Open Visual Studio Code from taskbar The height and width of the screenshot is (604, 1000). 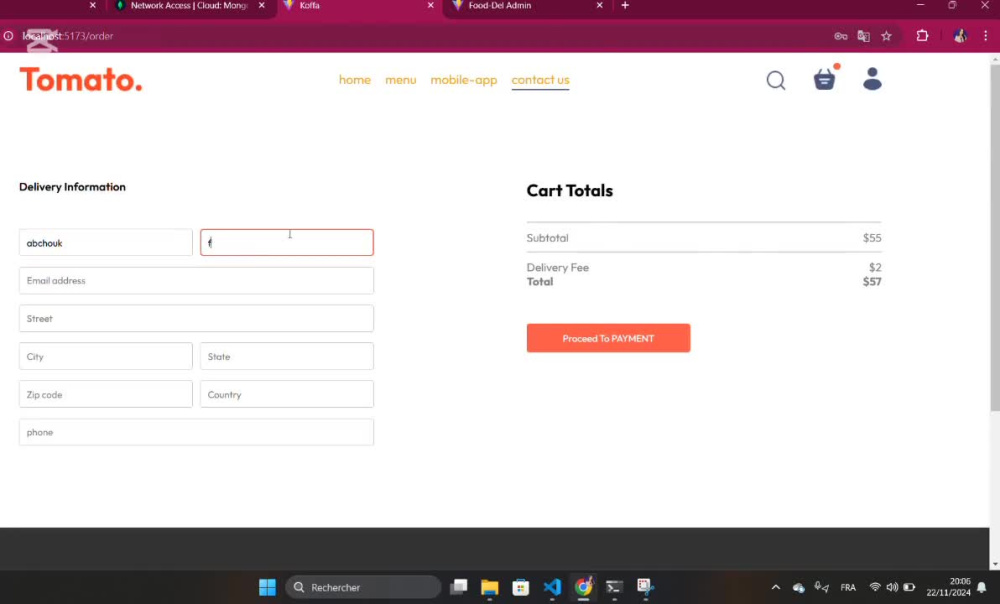[x=552, y=587]
